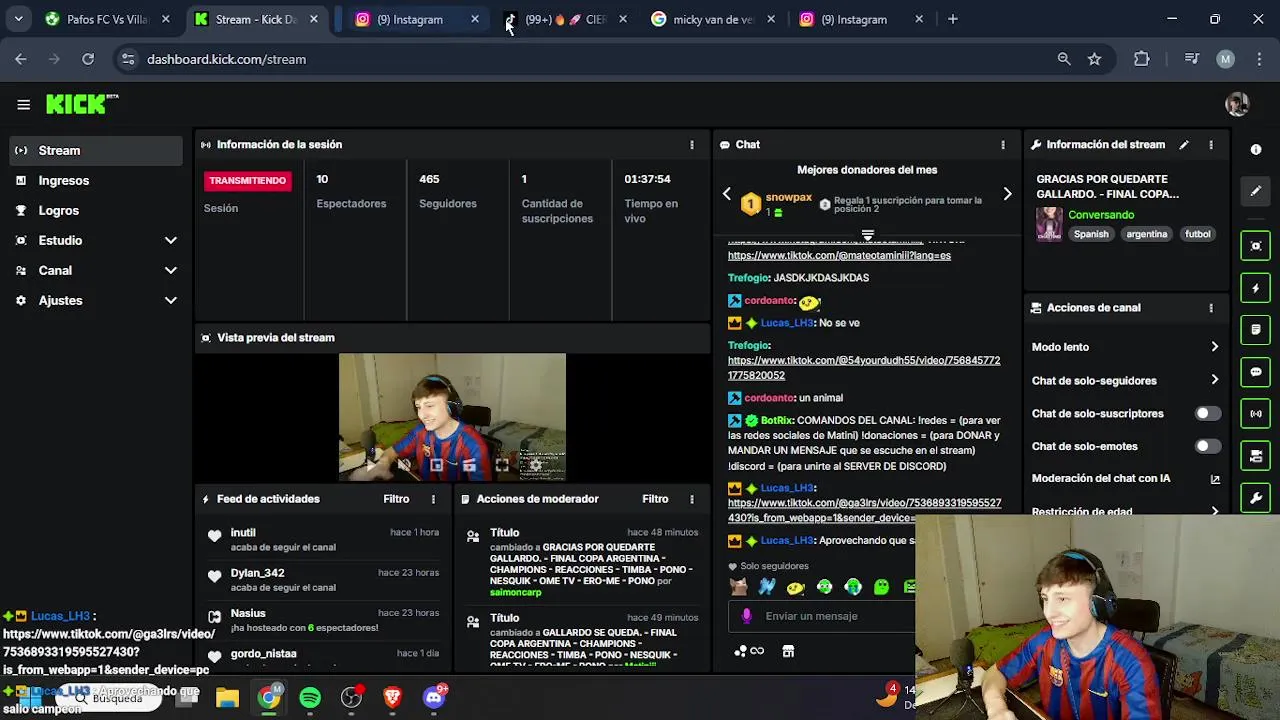Click the Conversando category link
Image resolution: width=1280 pixels, height=720 pixels.
click(1101, 215)
